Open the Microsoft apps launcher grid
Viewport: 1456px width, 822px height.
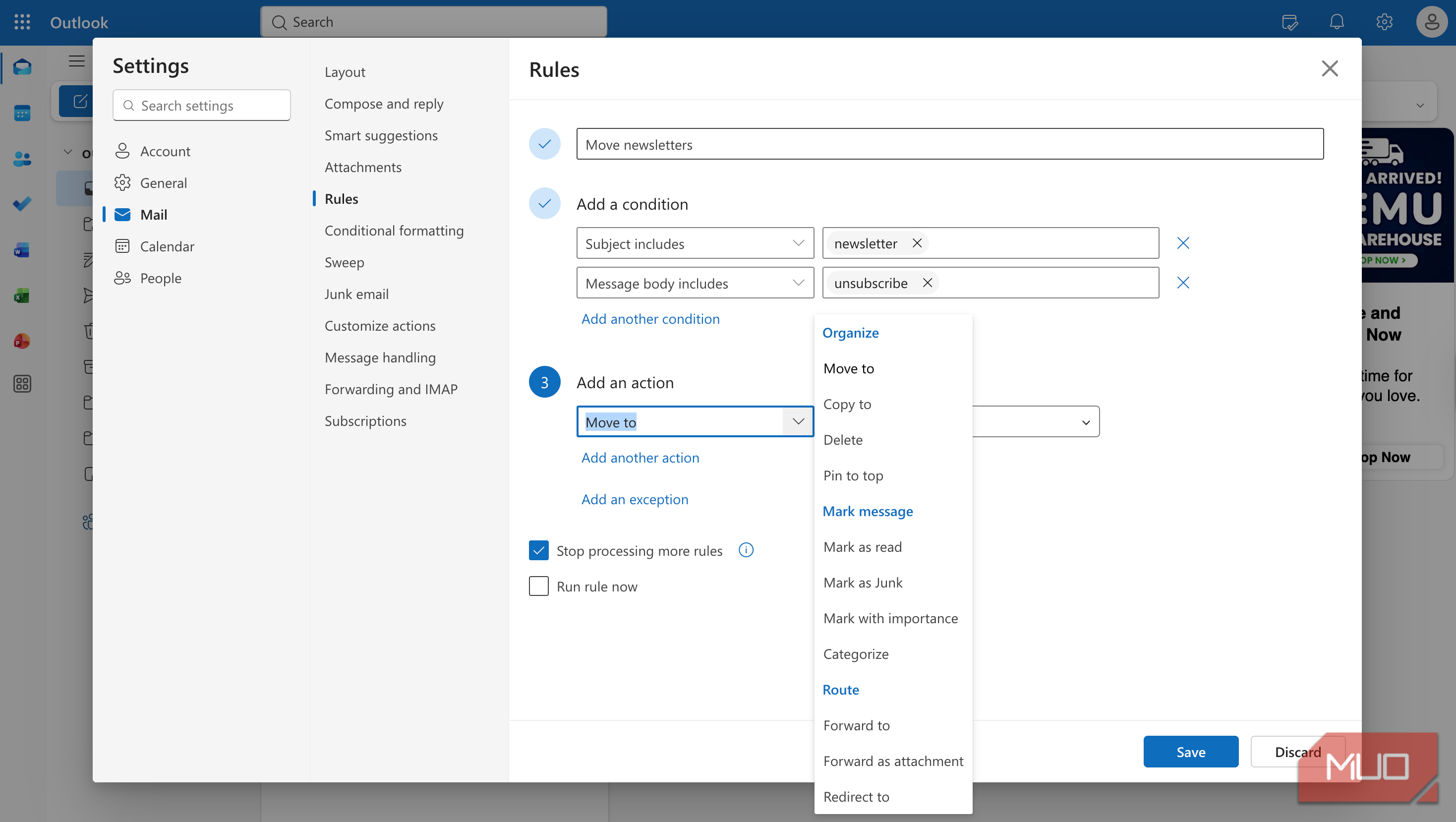click(x=22, y=22)
